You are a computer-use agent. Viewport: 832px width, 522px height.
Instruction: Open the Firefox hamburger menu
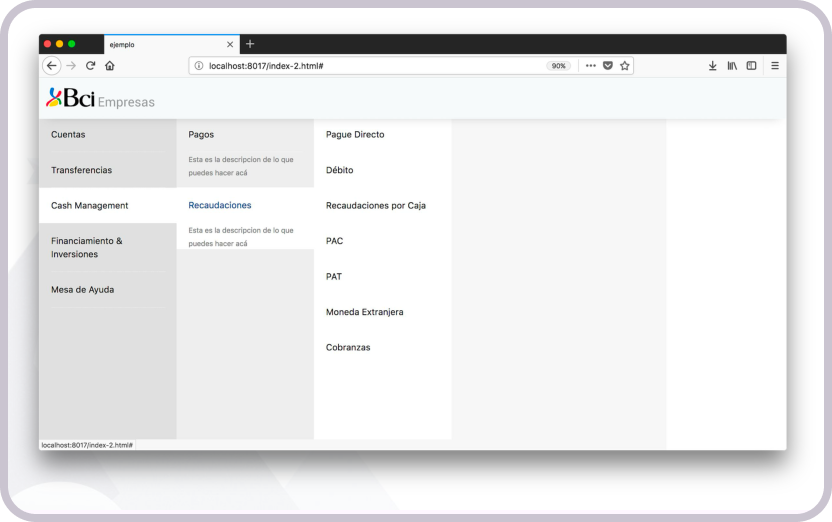[x=774, y=66]
